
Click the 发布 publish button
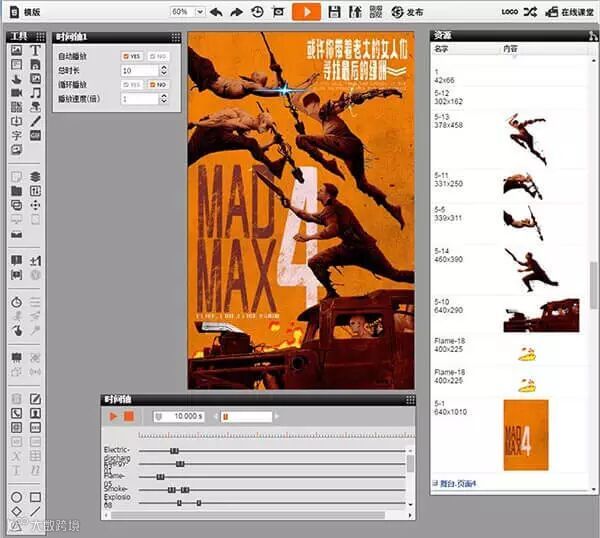point(408,12)
